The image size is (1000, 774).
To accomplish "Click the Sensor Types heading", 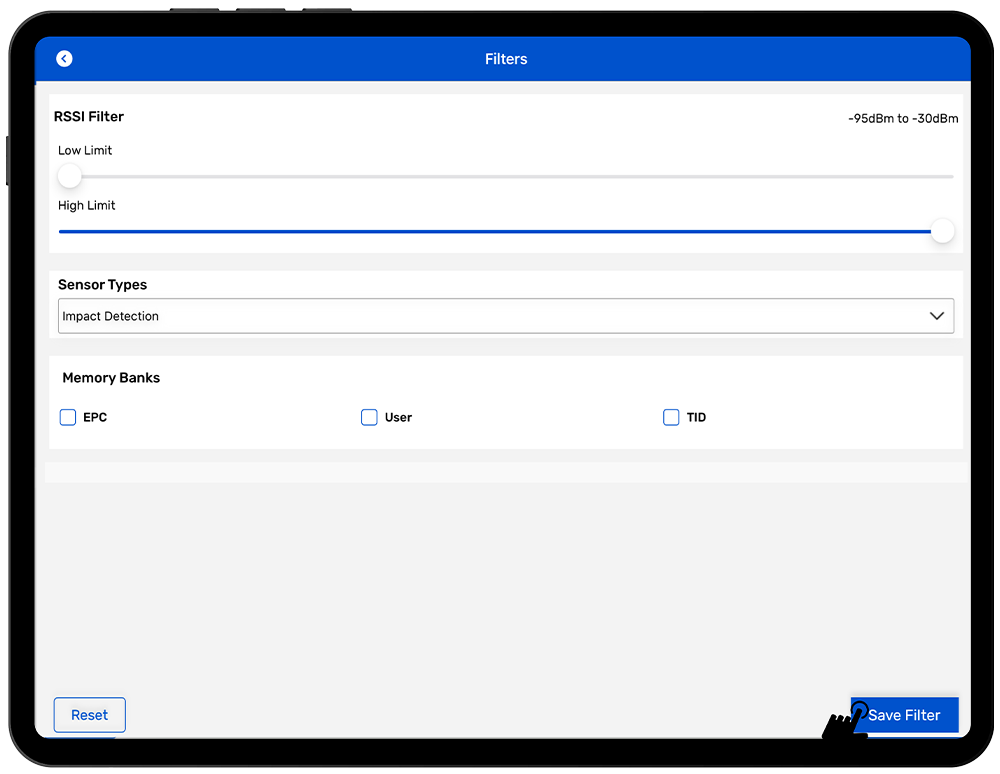I will click(x=102, y=285).
